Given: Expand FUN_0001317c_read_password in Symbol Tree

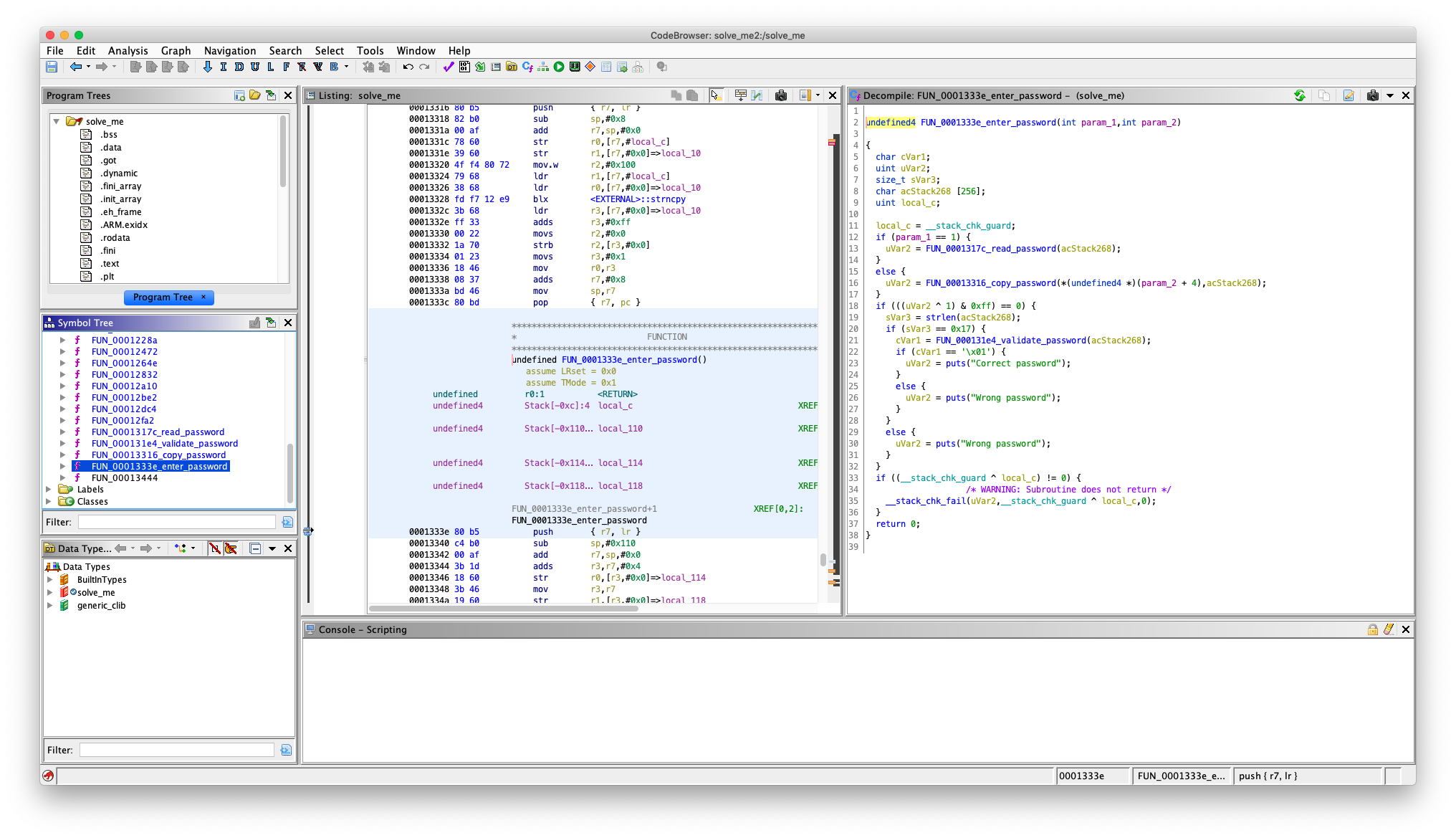Looking at the screenshot, I should pos(63,432).
